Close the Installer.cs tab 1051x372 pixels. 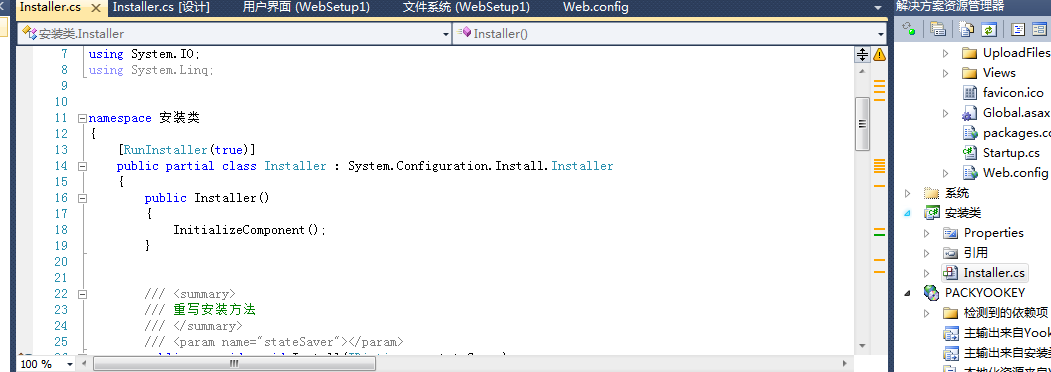pos(97,8)
